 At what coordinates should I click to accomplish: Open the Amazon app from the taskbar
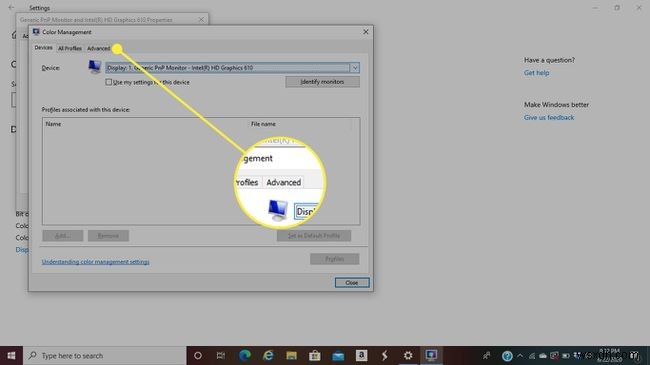(x=361, y=355)
